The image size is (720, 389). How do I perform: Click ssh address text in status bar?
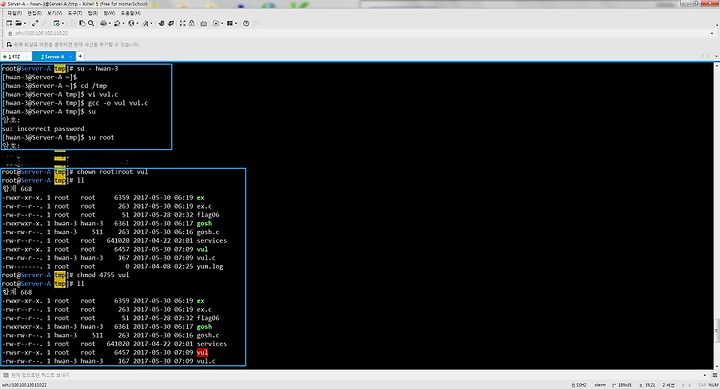[24, 385]
